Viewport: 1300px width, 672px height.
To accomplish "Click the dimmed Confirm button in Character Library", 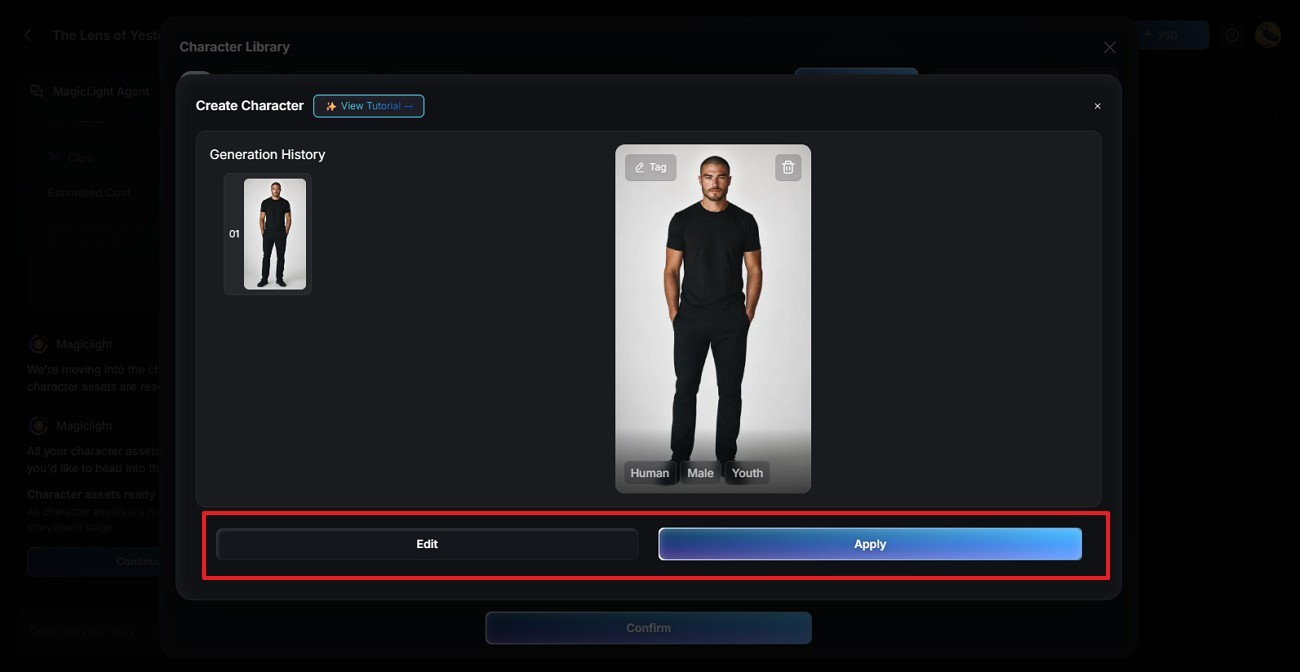I will coord(649,628).
